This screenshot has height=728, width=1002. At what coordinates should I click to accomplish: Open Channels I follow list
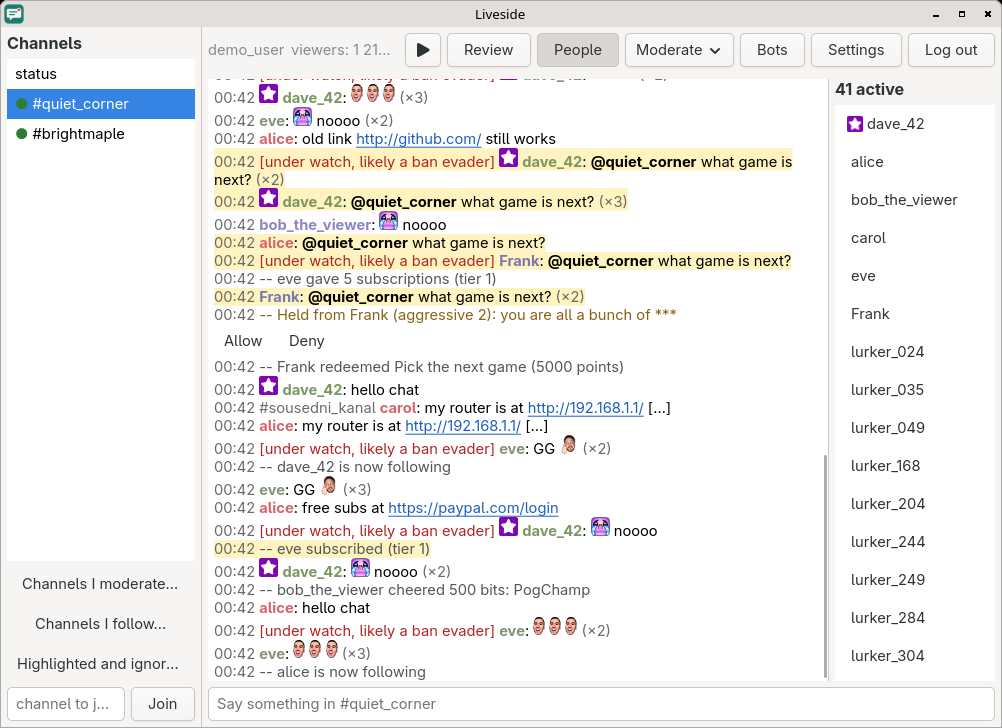click(x=100, y=624)
